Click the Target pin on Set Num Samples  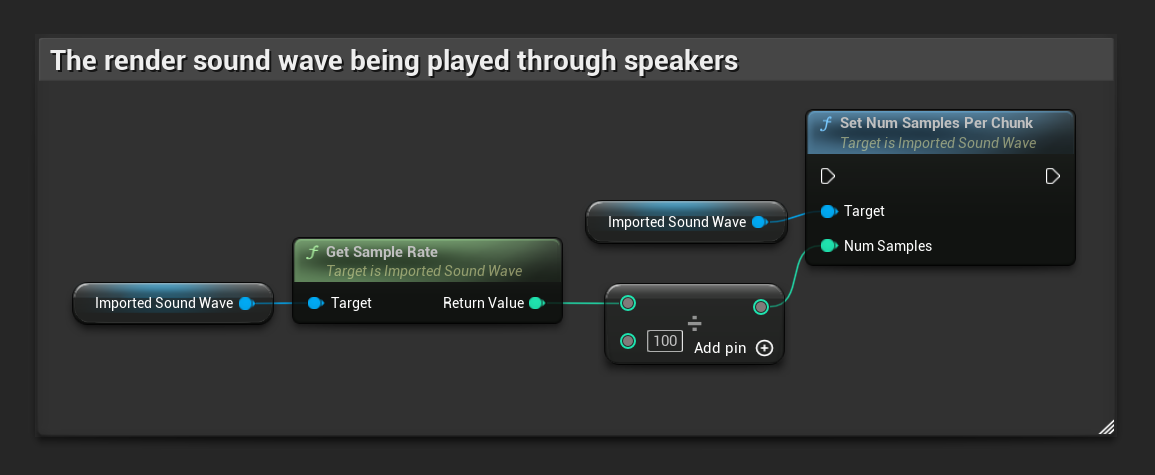point(827,211)
